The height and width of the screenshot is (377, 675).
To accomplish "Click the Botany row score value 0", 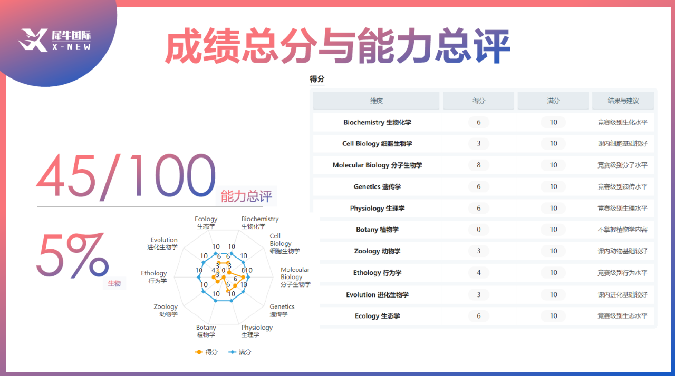I will tap(478, 230).
